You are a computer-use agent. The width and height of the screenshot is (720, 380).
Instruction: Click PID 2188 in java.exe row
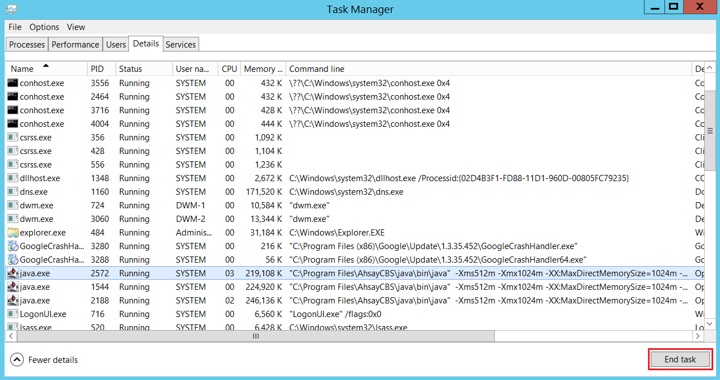point(100,301)
